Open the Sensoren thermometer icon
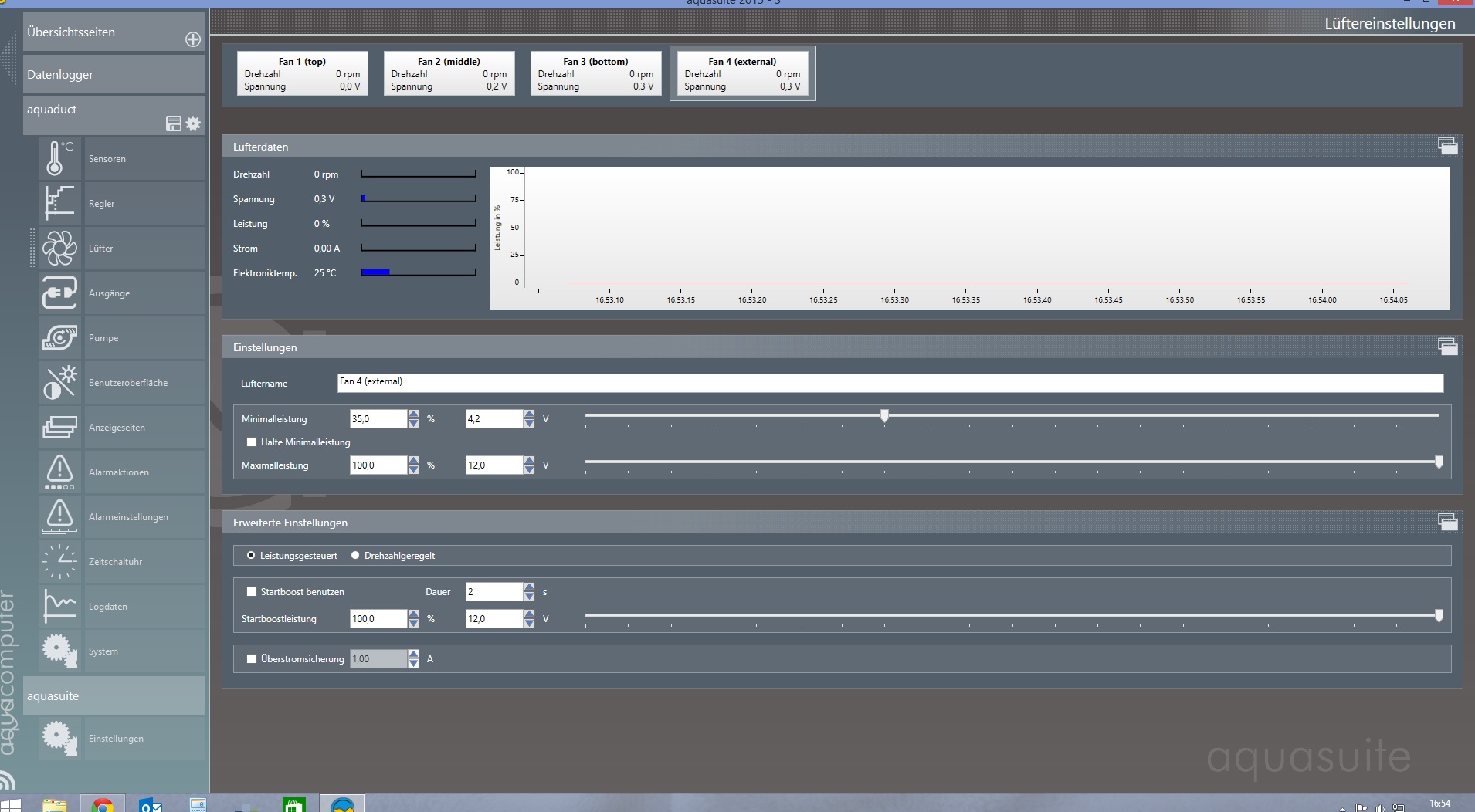The width and height of the screenshot is (1475, 812). [x=59, y=158]
